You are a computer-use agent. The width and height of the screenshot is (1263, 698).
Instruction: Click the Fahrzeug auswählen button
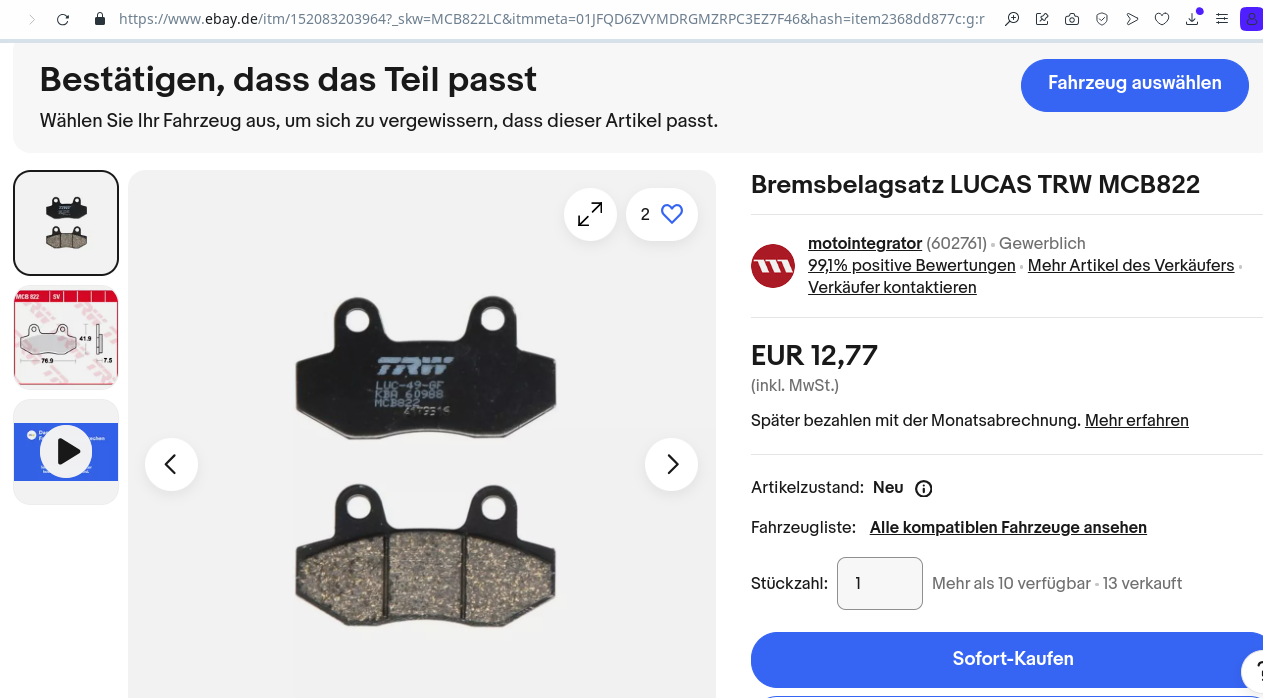tap(1135, 84)
